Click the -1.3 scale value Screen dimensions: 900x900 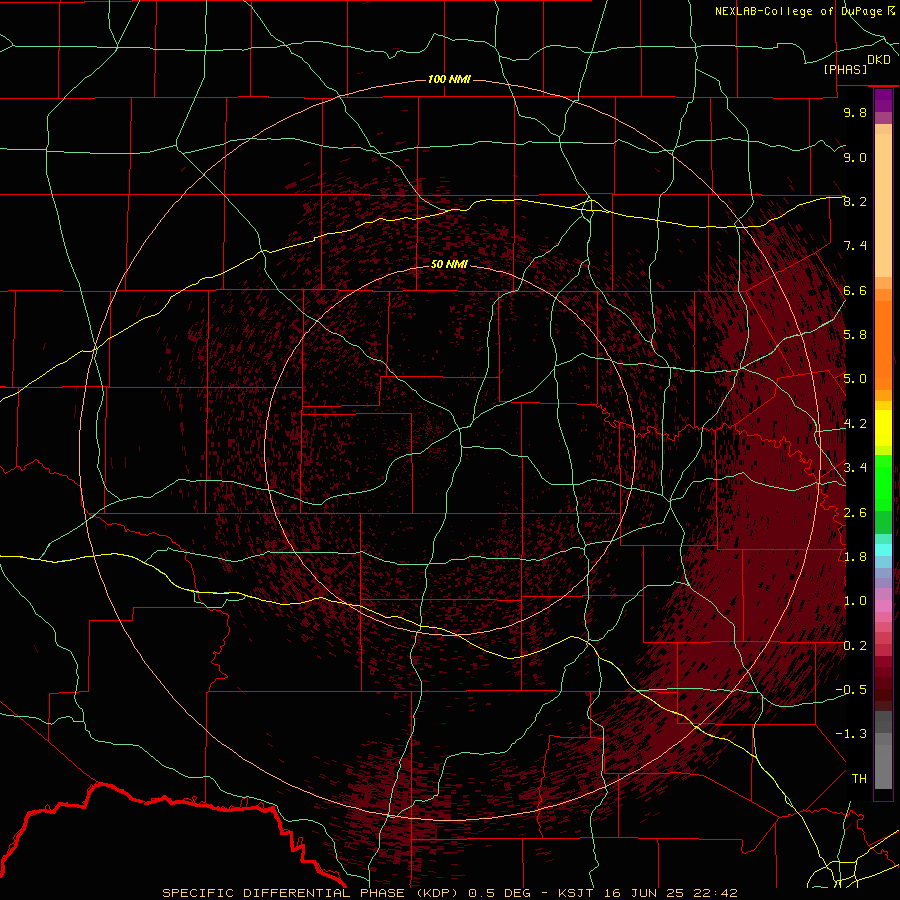coord(851,734)
